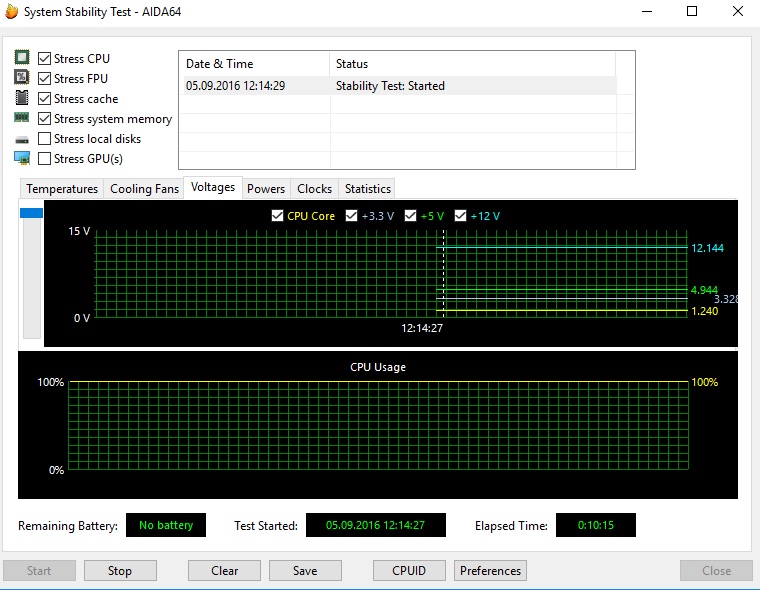Click the CPU chip icon beside Stress CPU
The width and height of the screenshot is (760, 590).
click(22, 57)
